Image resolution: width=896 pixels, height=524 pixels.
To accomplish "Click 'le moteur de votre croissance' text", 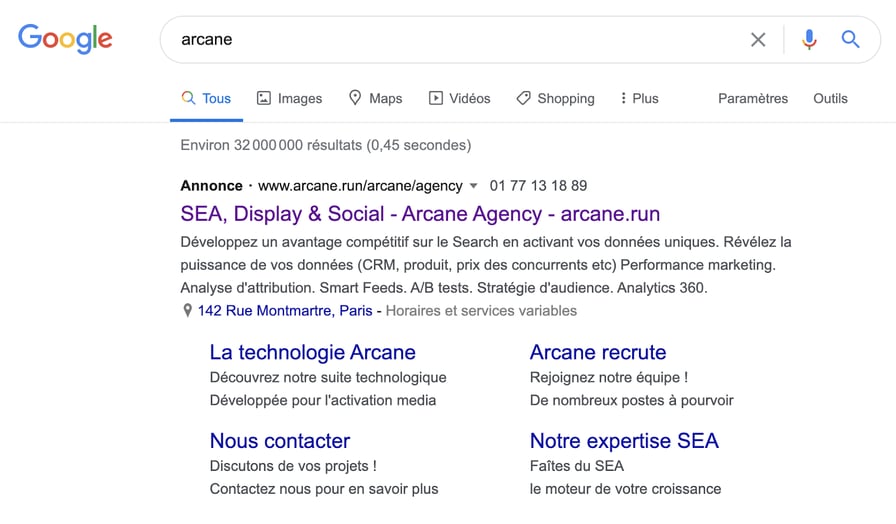I will pos(625,489).
